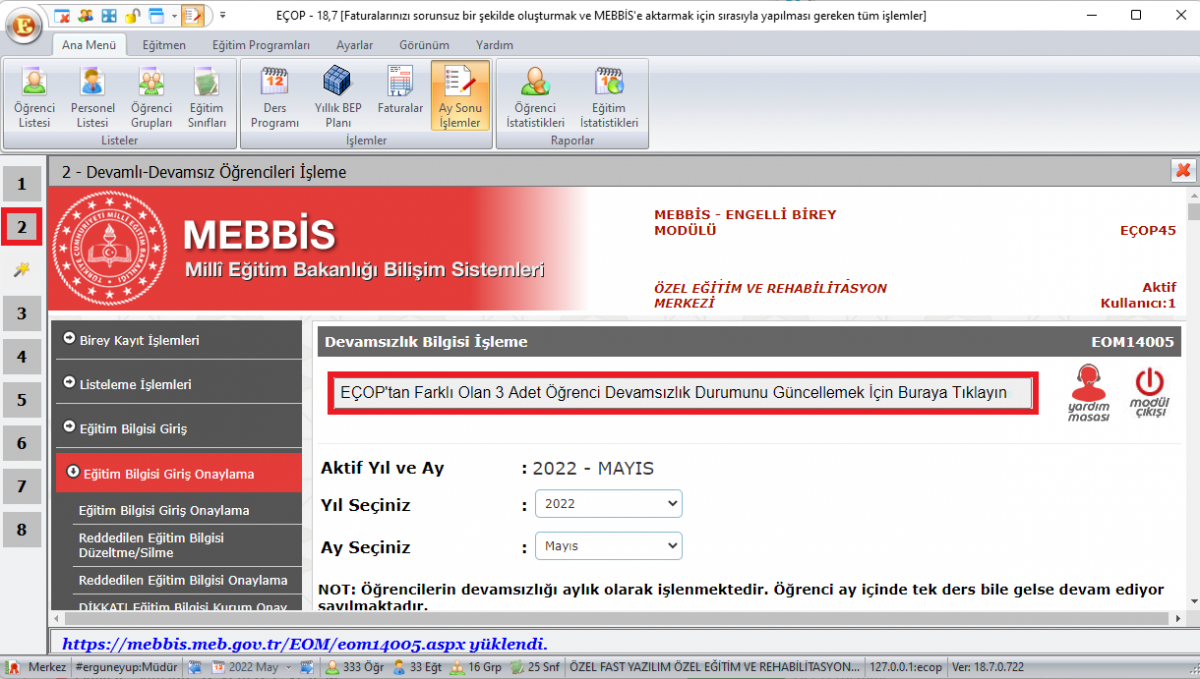Open dropdown arrow beside window layout icon

(174, 16)
